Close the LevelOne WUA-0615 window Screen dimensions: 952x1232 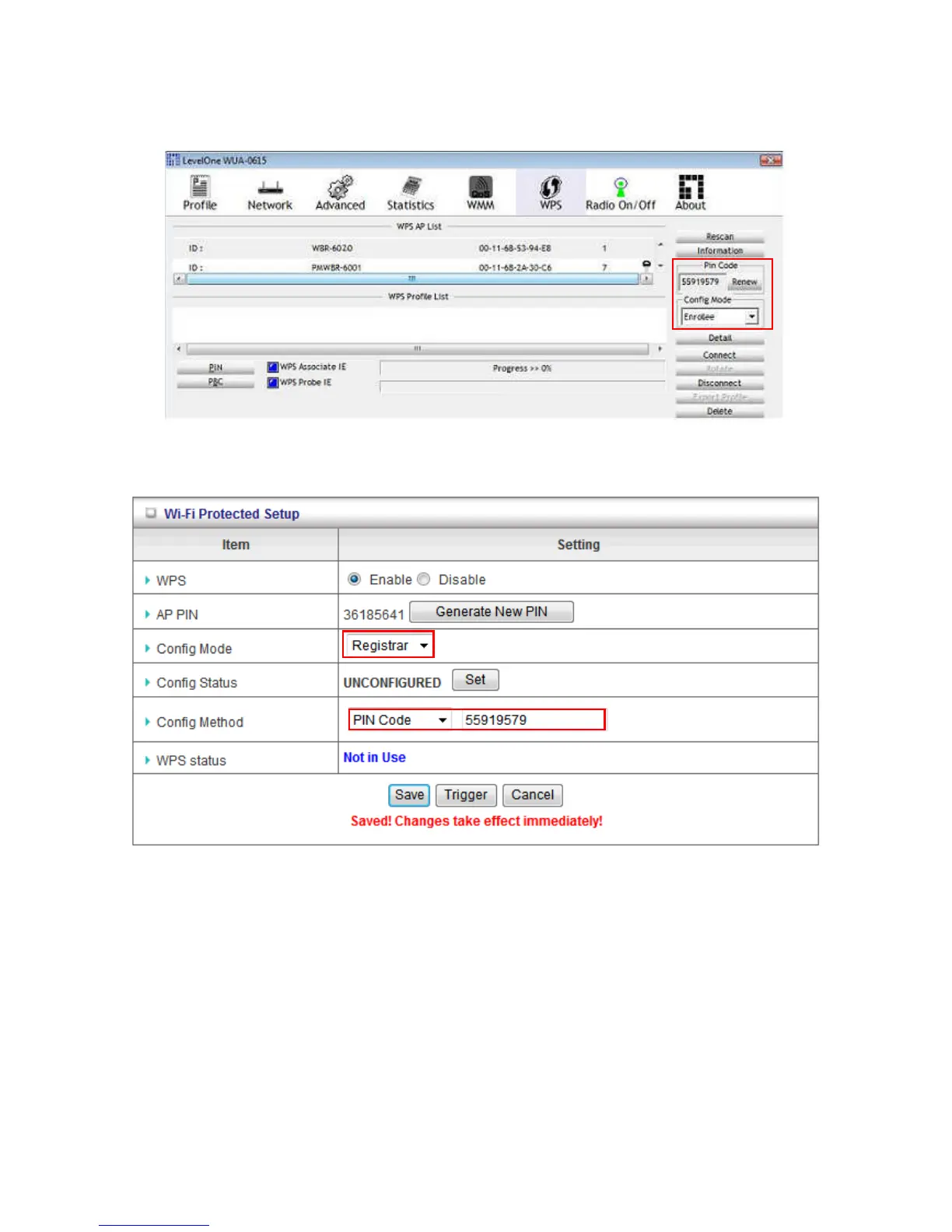(x=770, y=160)
